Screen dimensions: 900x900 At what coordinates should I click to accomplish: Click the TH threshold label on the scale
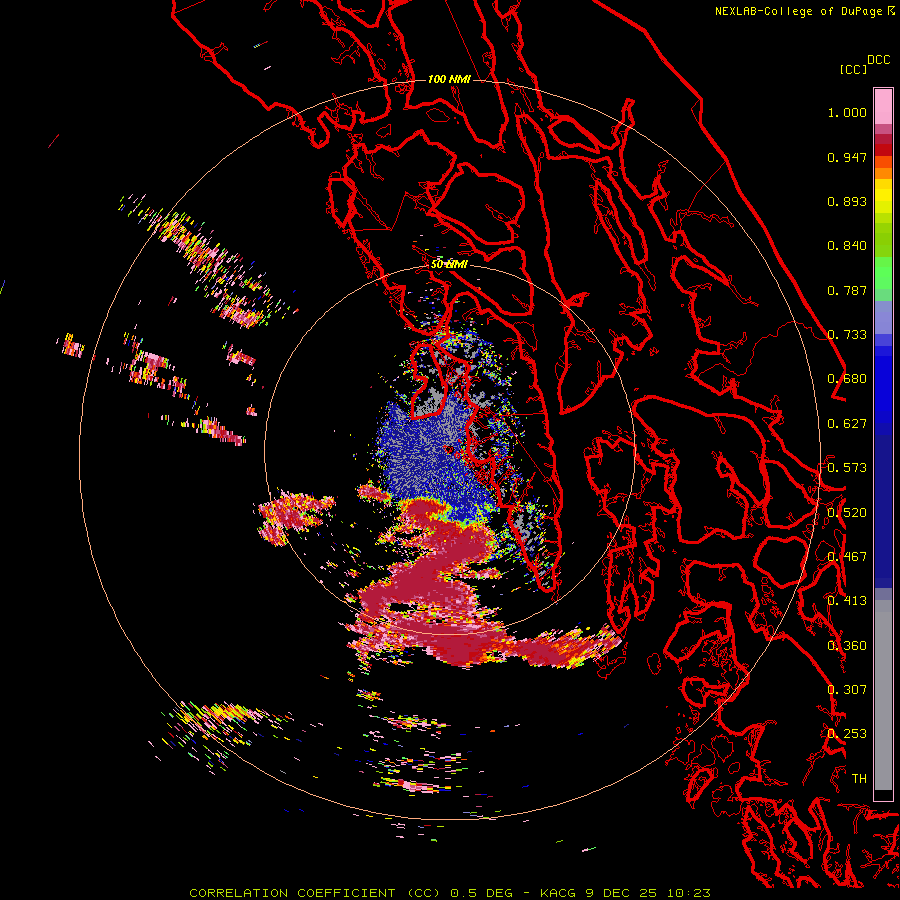[x=859, y=779]
